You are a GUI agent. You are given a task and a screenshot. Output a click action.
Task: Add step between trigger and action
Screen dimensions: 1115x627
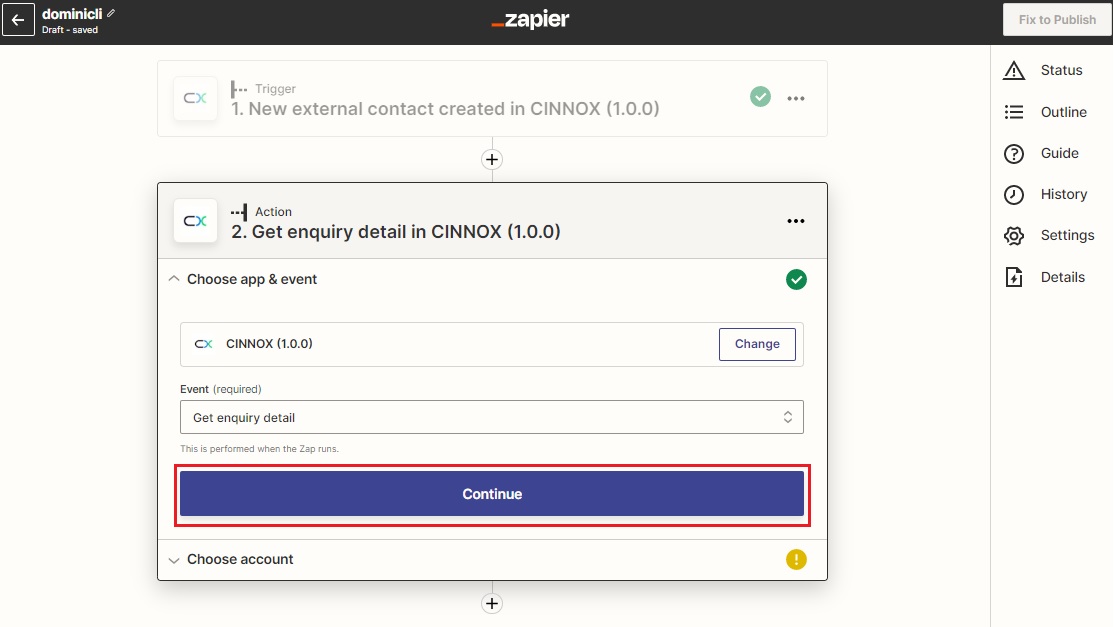point(492,159)
